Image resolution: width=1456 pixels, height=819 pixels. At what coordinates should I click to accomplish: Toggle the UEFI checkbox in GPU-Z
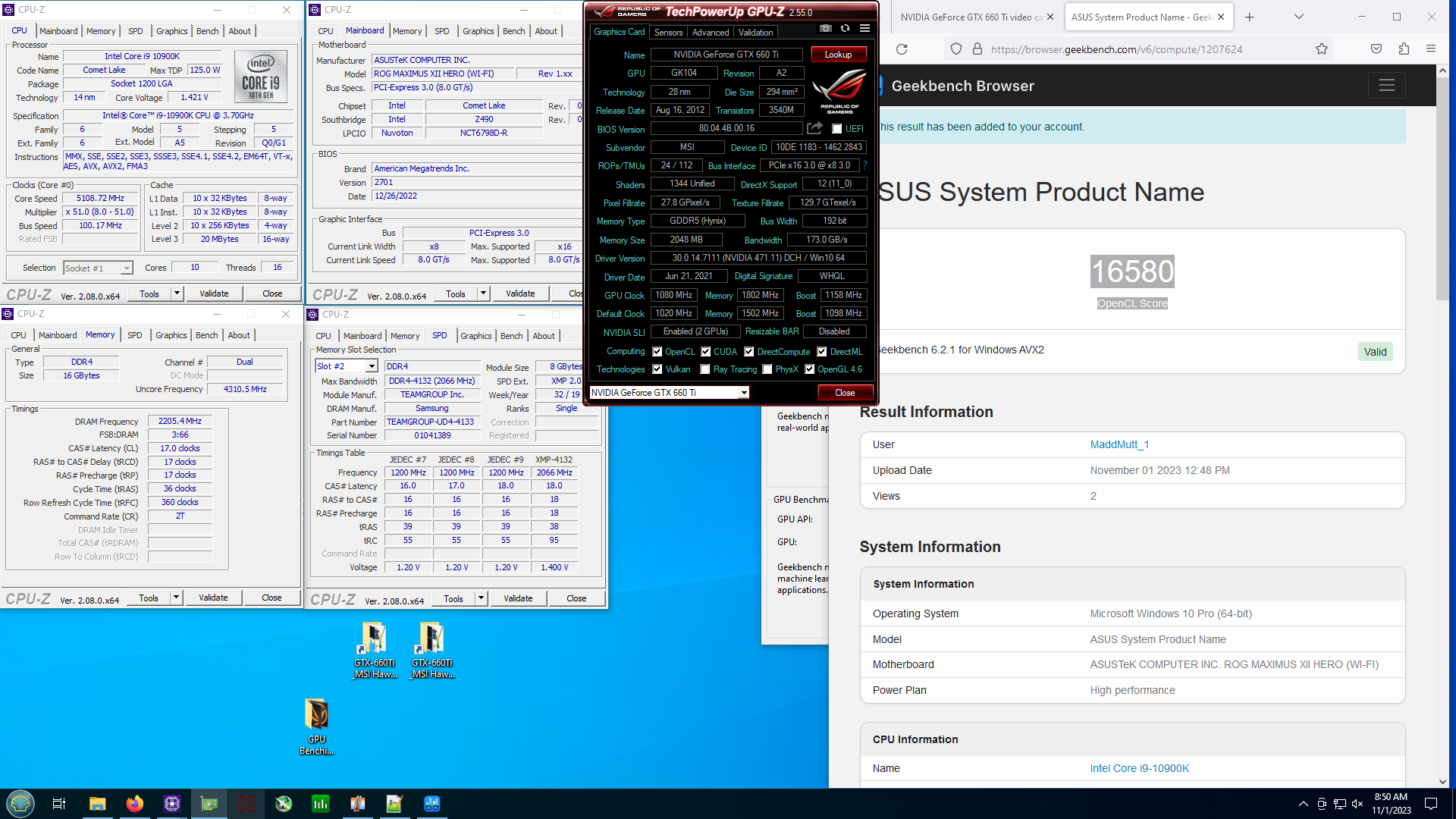[837, 129]
